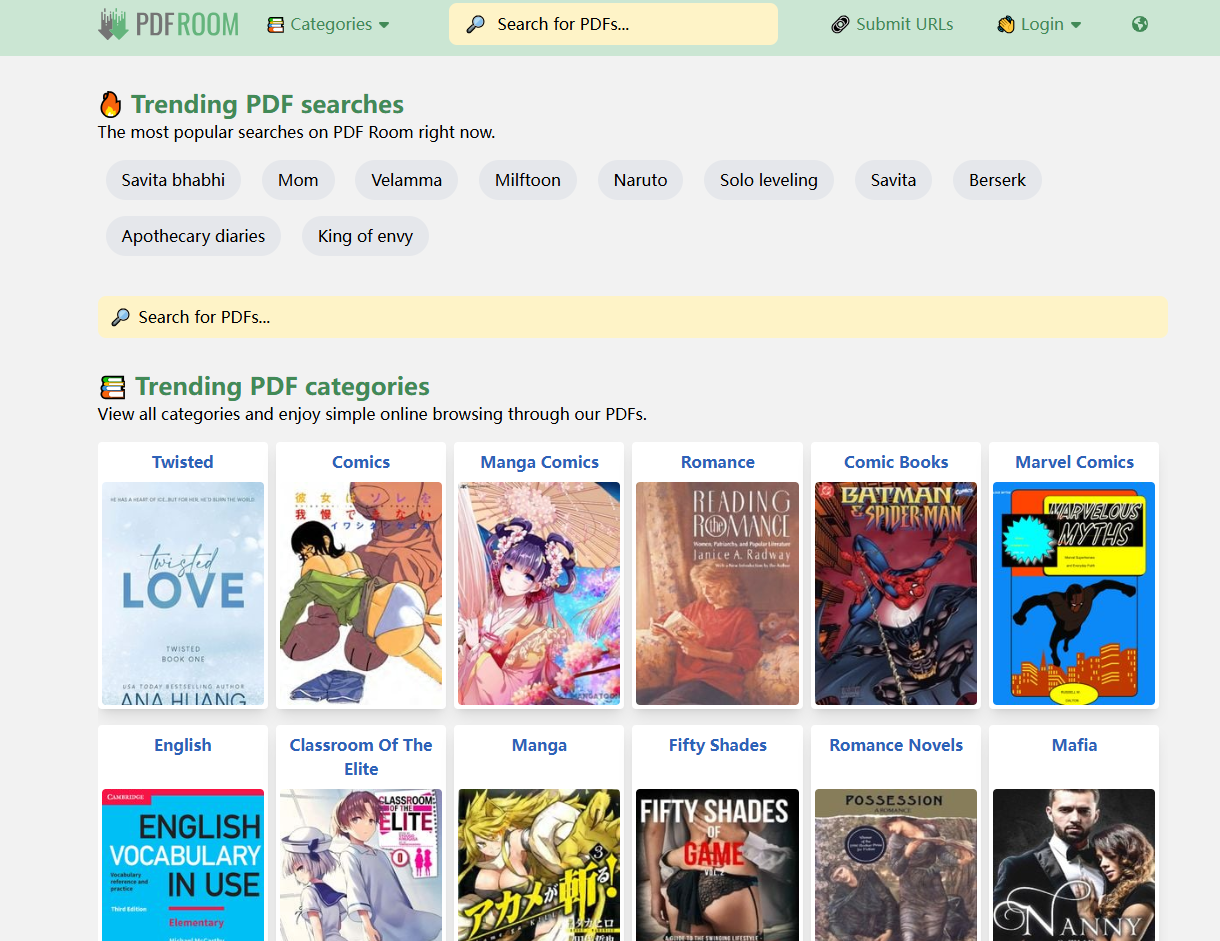Open the Marvel Comics category link
1220x941 pixels.
(x=1074, y=462)
